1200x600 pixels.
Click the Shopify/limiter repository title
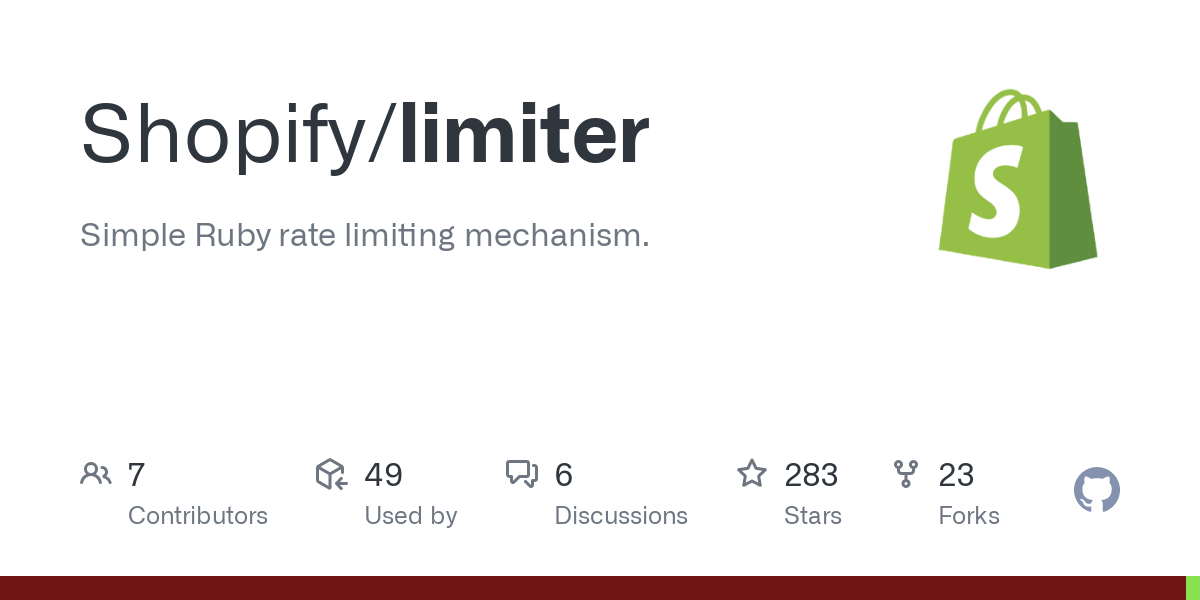(365, 135)
